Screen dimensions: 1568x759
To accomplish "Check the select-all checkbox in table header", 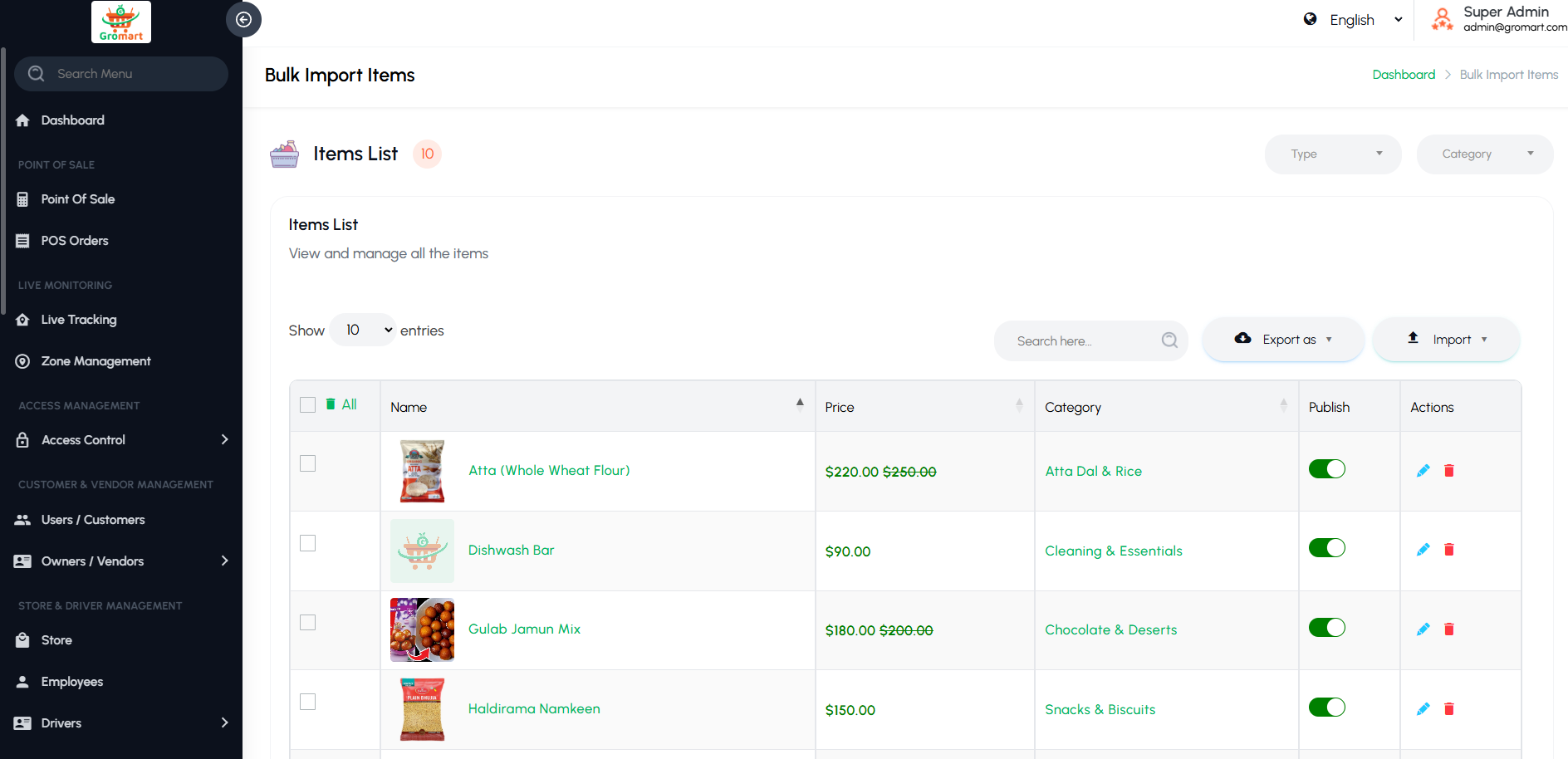I will click(308, 404).
